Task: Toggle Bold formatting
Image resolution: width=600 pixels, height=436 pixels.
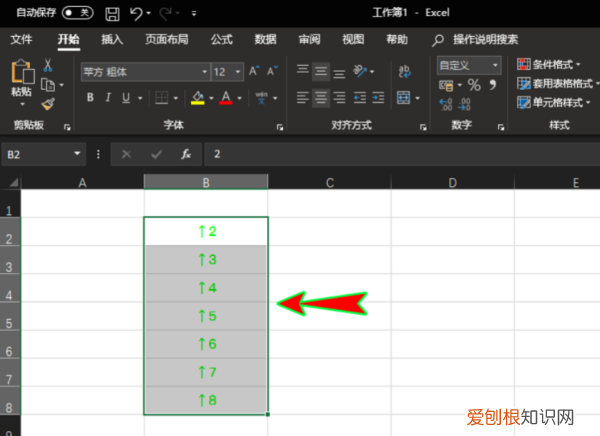Action: [x=90, y=98]
